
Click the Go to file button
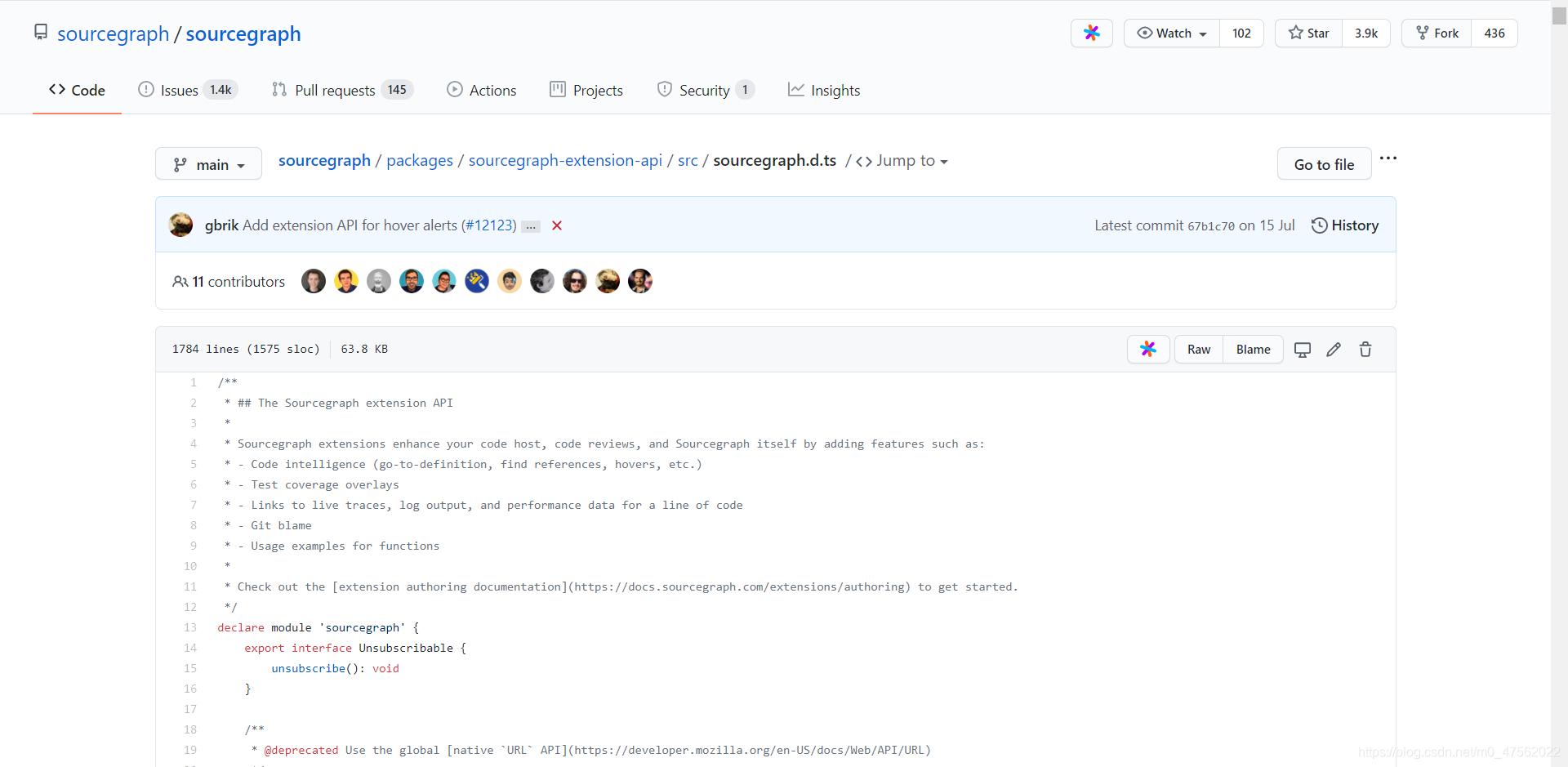click(1324, 163)
